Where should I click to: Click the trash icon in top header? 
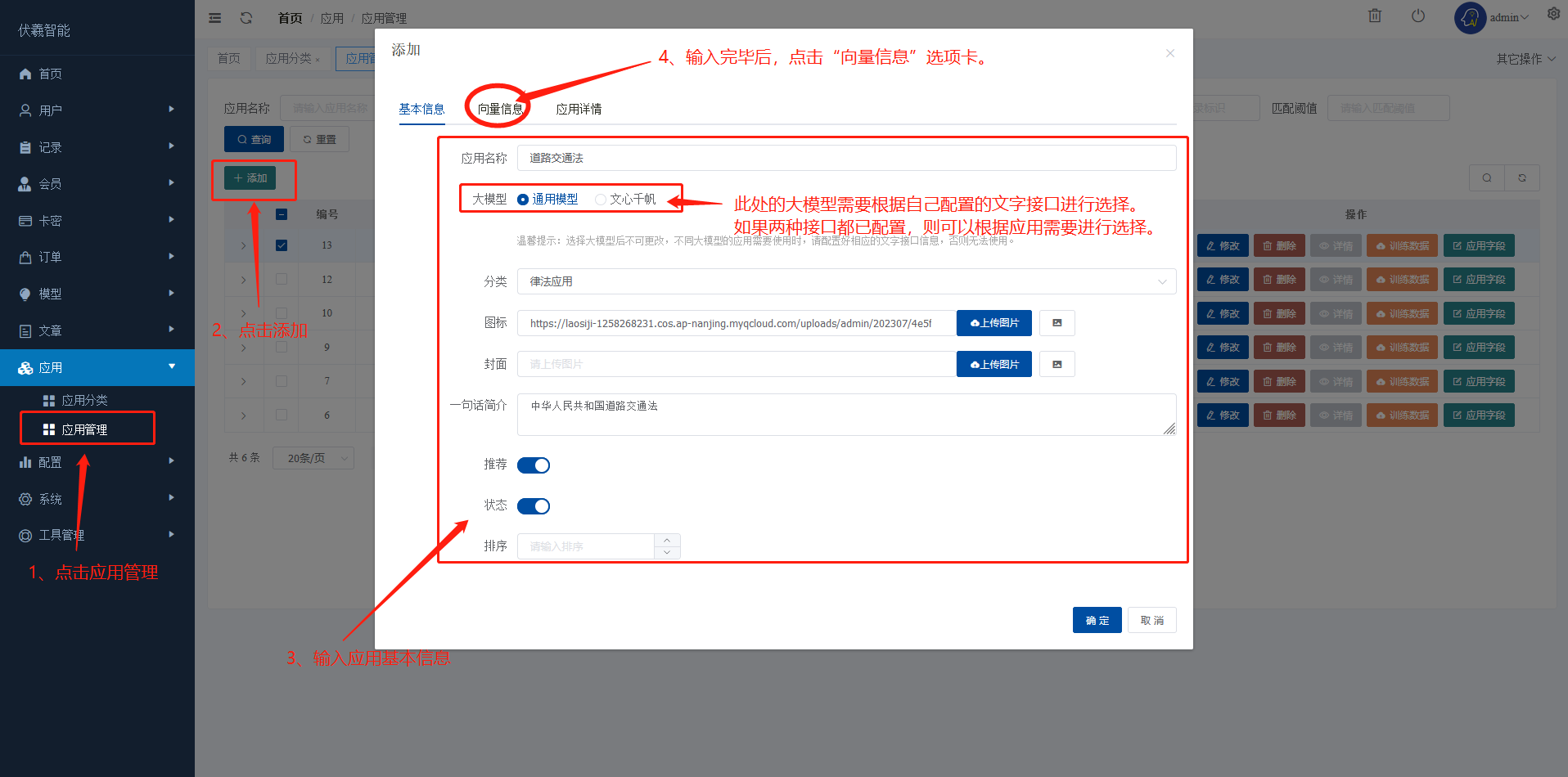pos(1375,16)
